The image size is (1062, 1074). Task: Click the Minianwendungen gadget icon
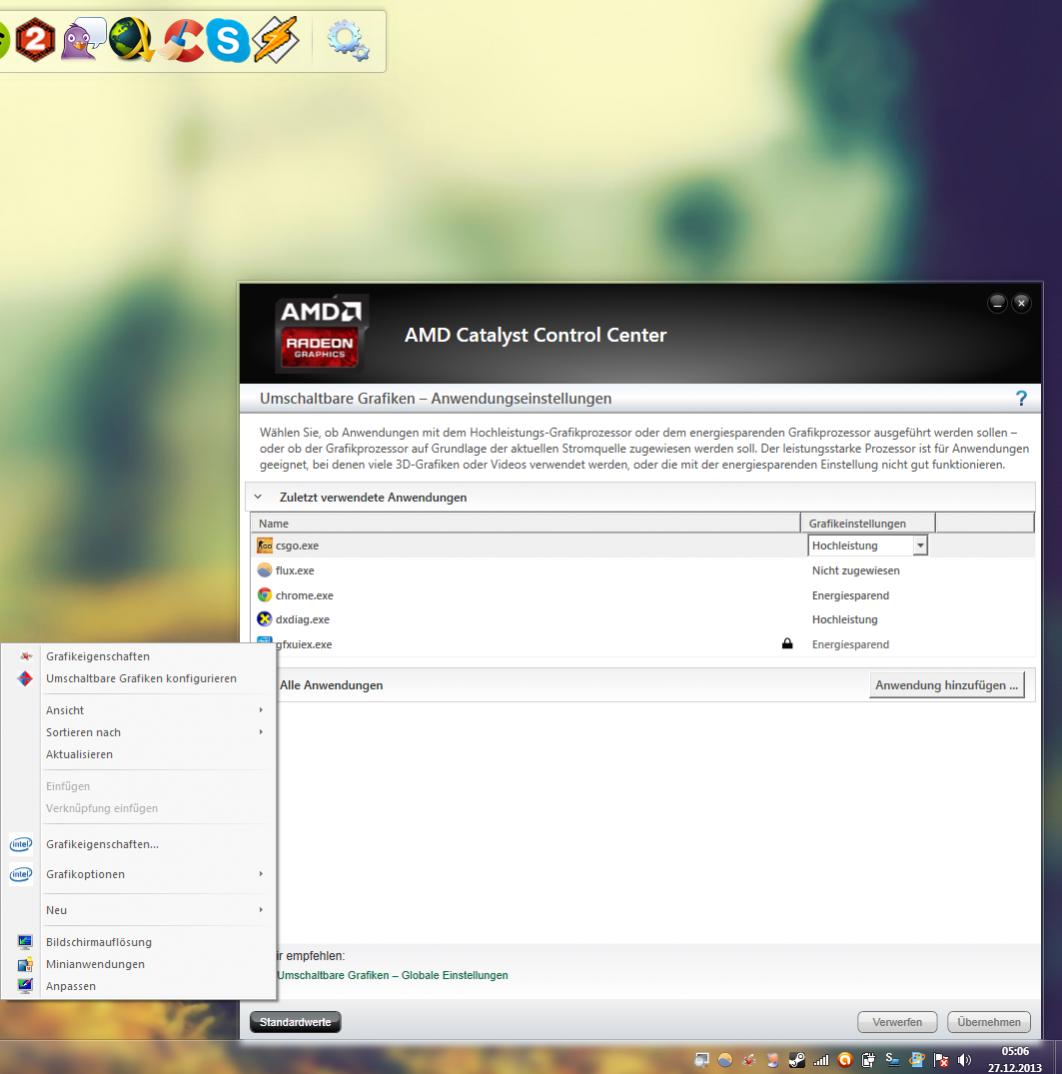(x=25, y=964)
